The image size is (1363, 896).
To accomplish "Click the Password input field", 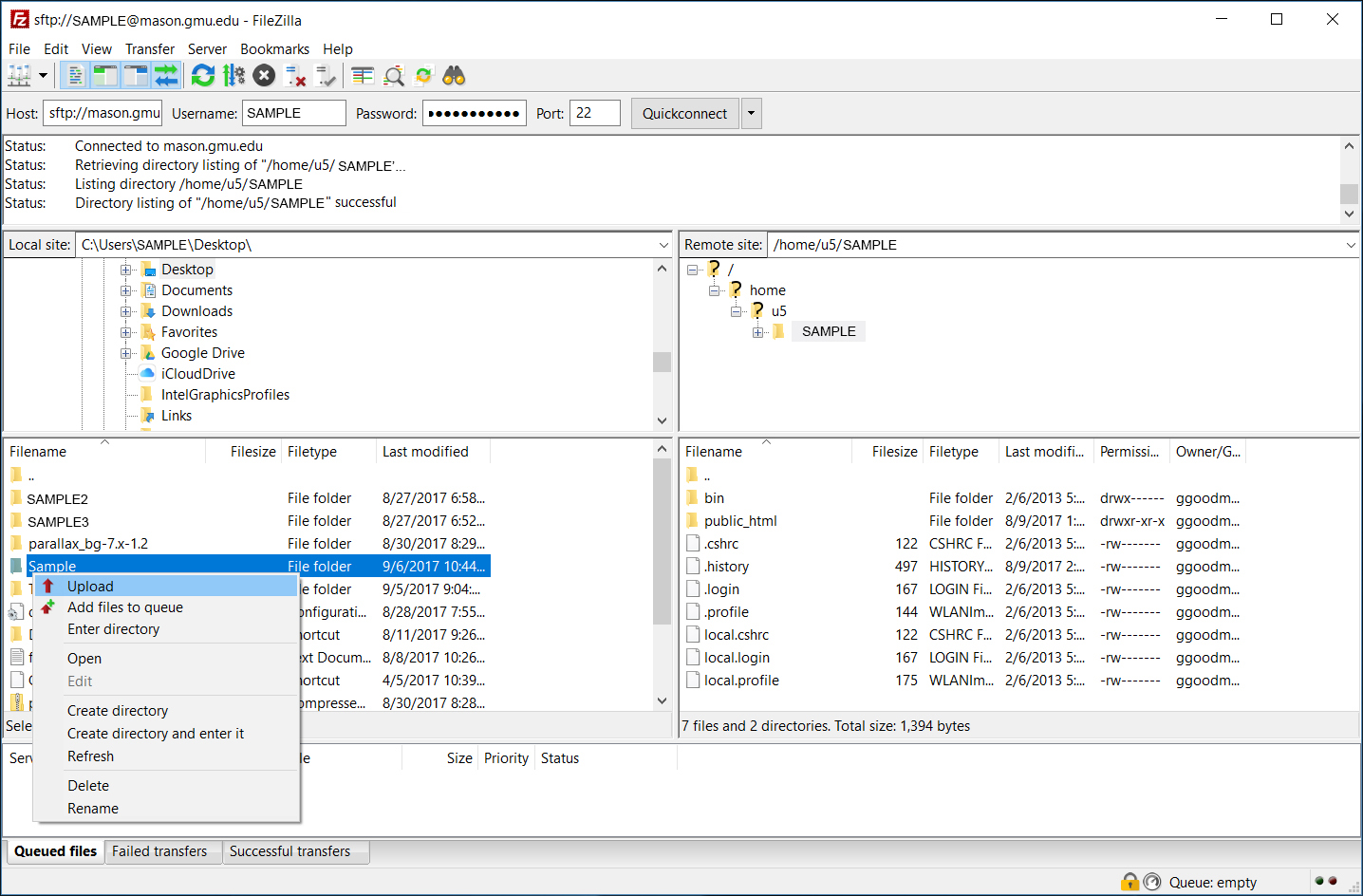I will (x=475, y=113).
